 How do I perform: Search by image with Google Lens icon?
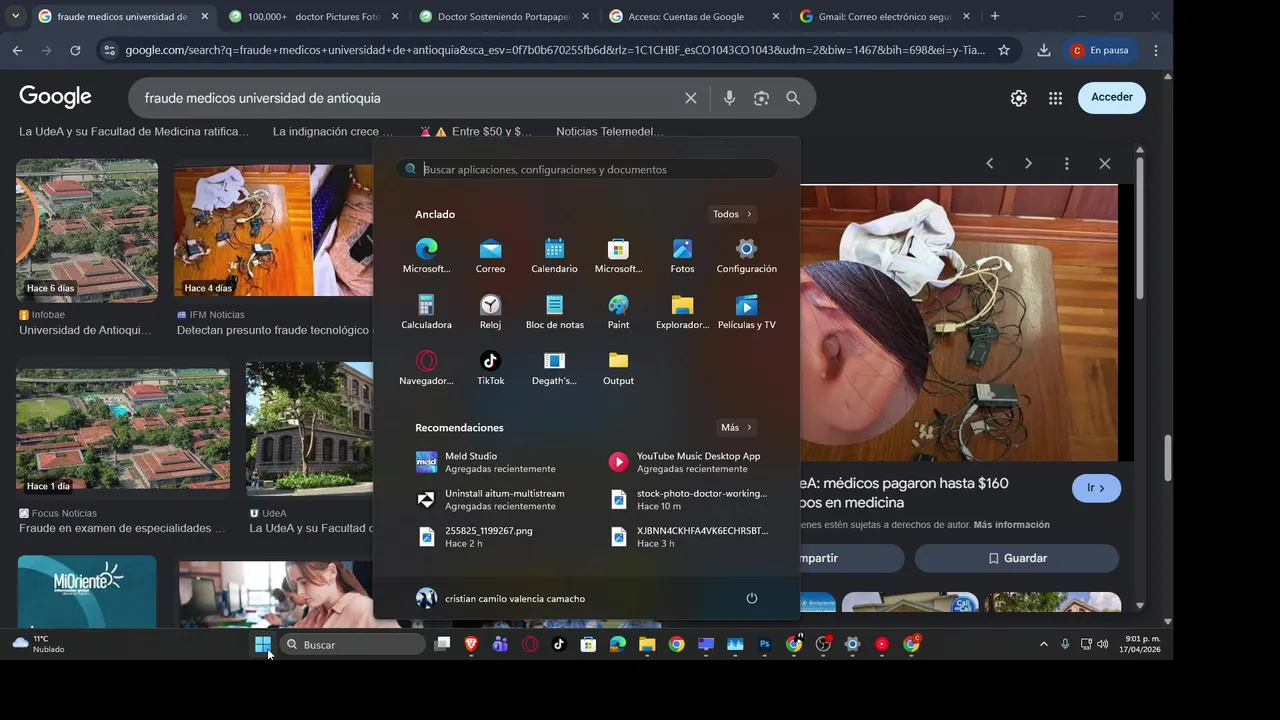[761, 98]
